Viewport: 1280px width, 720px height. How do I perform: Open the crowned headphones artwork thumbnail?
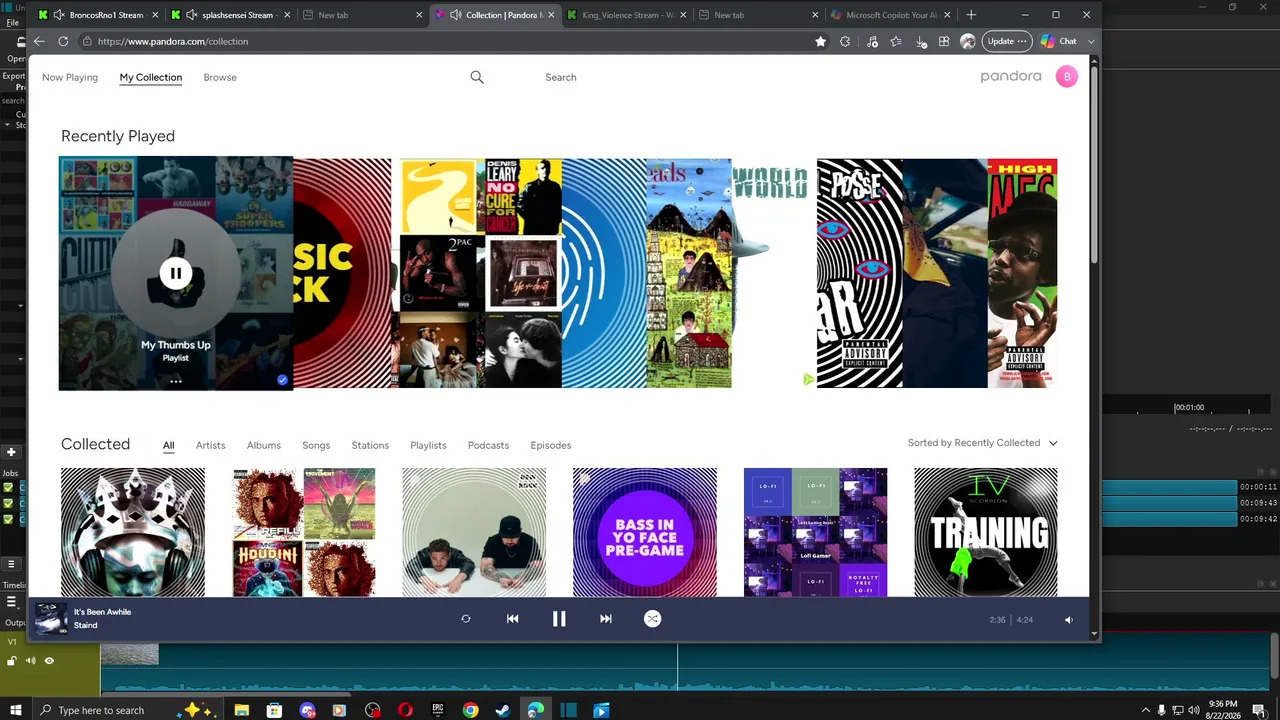(x=133, y=532)
